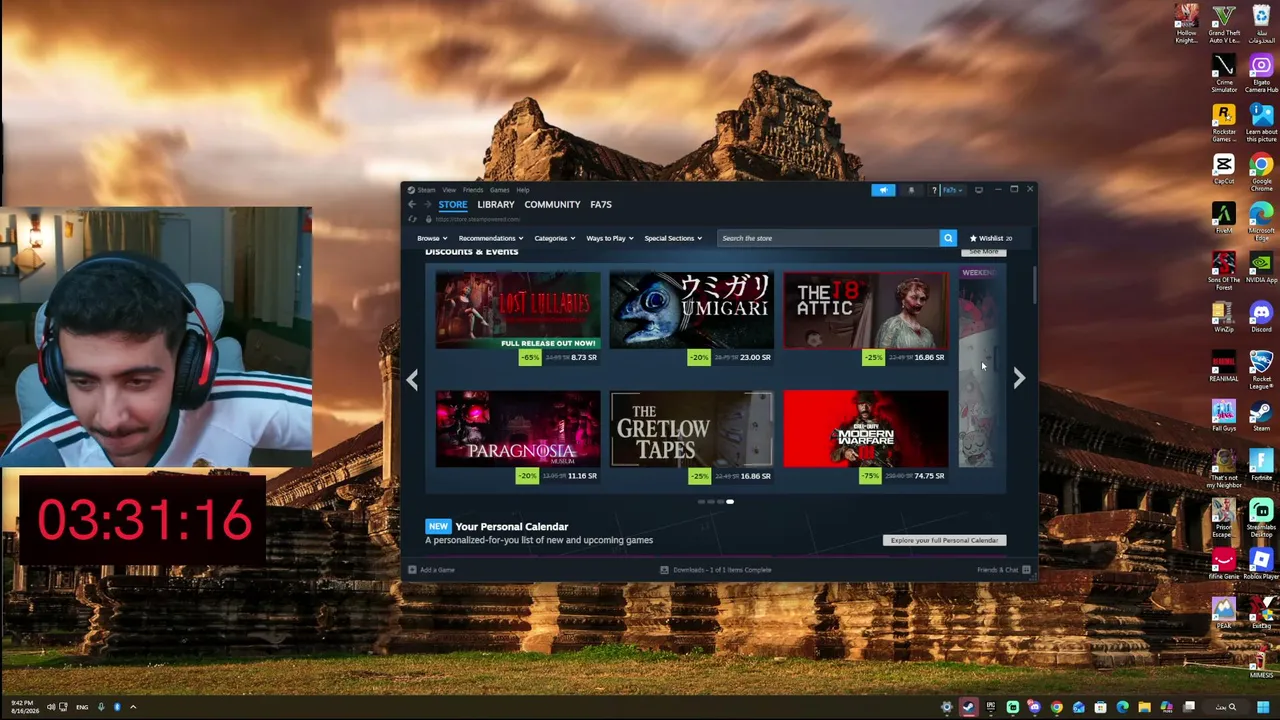Viewport: 1280px width, 720px height.
Task: Open NVIDIA App desktop shortcut
Action: pyautogui.click(x=1261, y=268)
